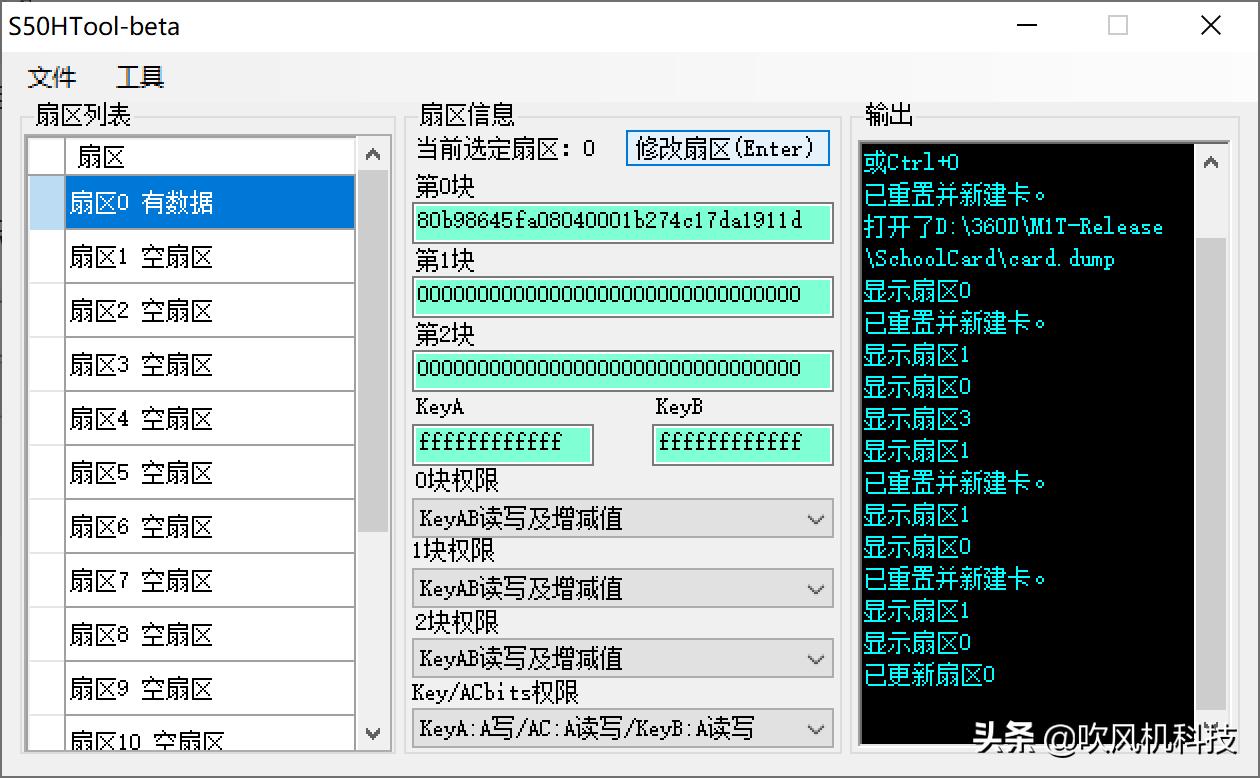Image resolution: width=1260 pixels, height=778 pixels.
Task: Click inside the 第1块 data field
Action: tap(622, 296)
